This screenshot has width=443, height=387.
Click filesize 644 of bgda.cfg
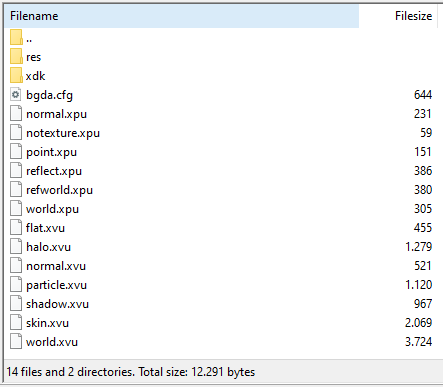[x=423, y=95]
